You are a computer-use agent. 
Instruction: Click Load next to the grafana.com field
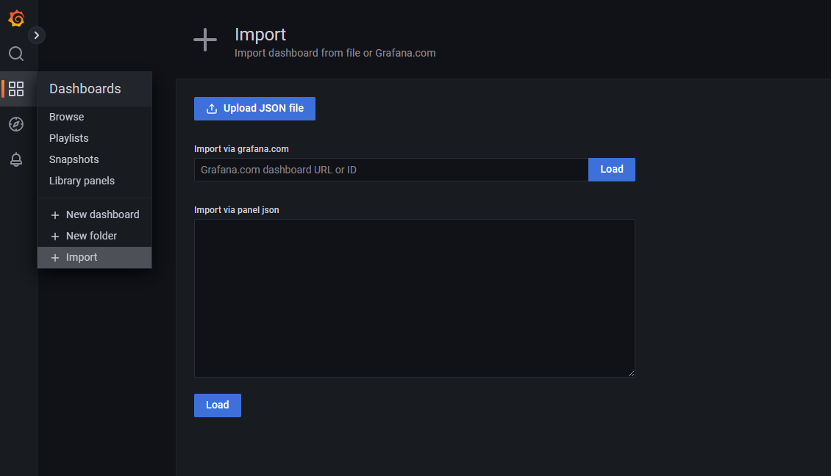pos(611,169)
